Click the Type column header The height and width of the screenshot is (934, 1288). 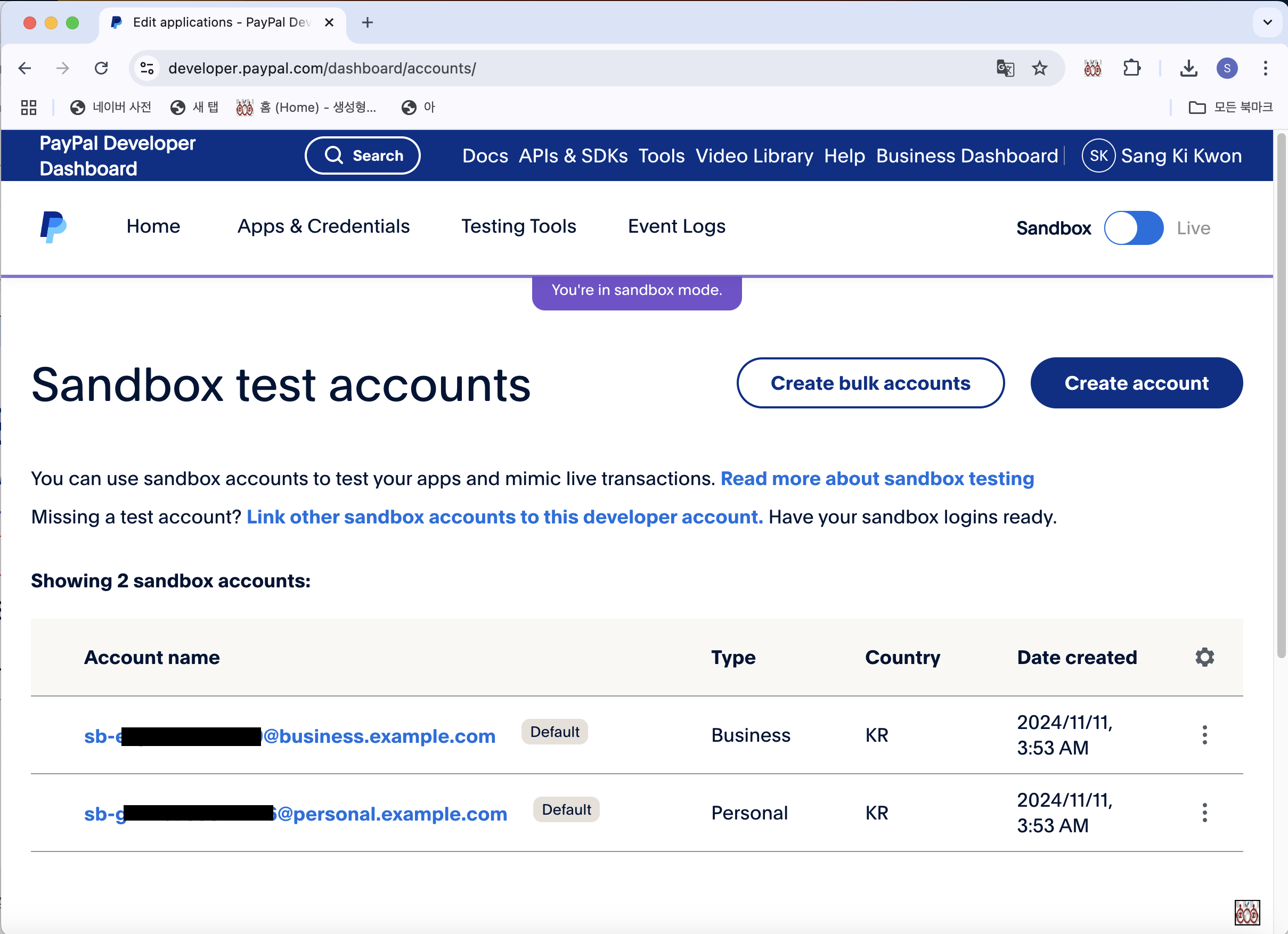click(733, 657)
